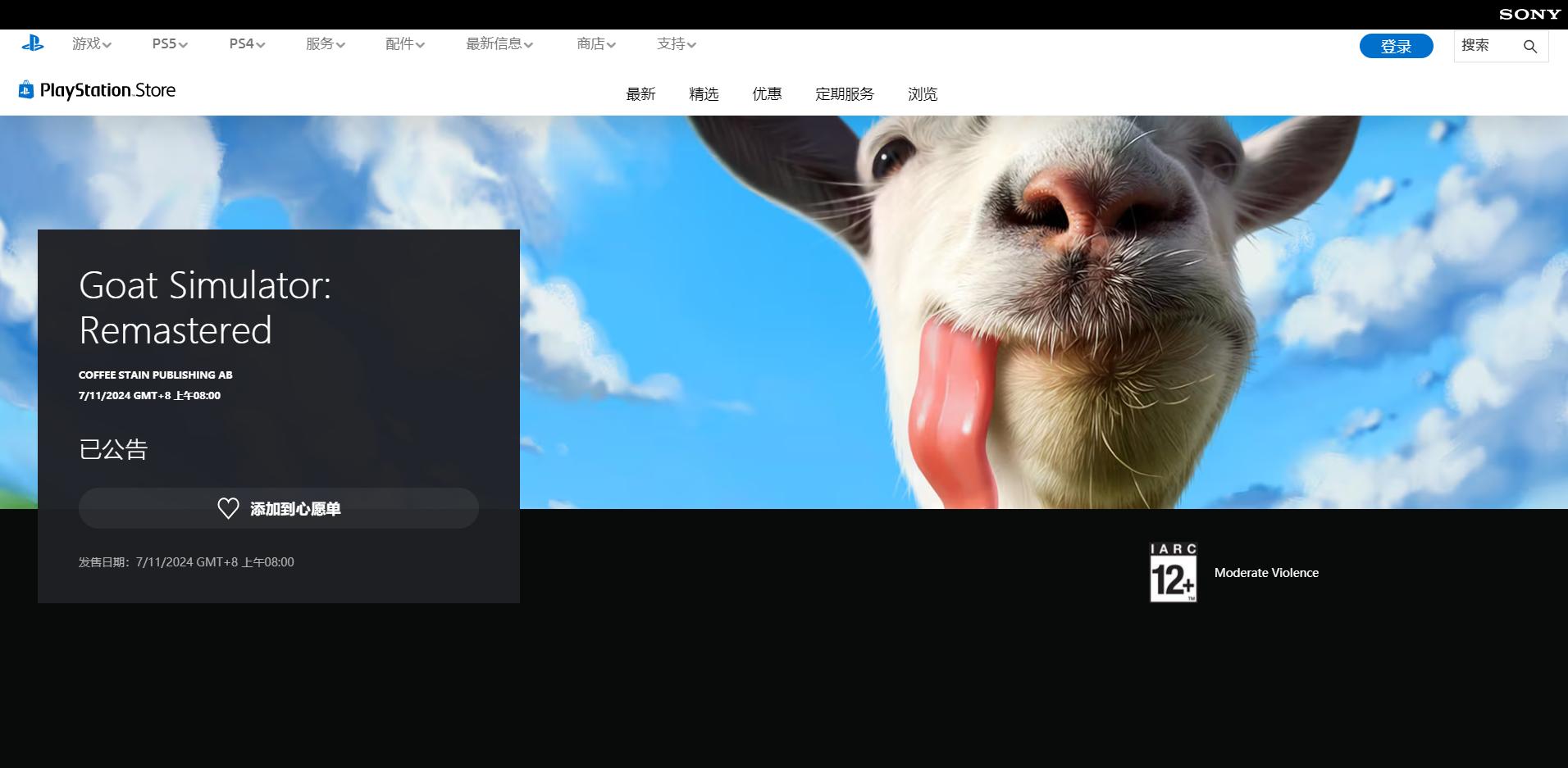This screenshot has width=1568, height=768.
Task: Click the SONY logo
Action: [1529, 14]
